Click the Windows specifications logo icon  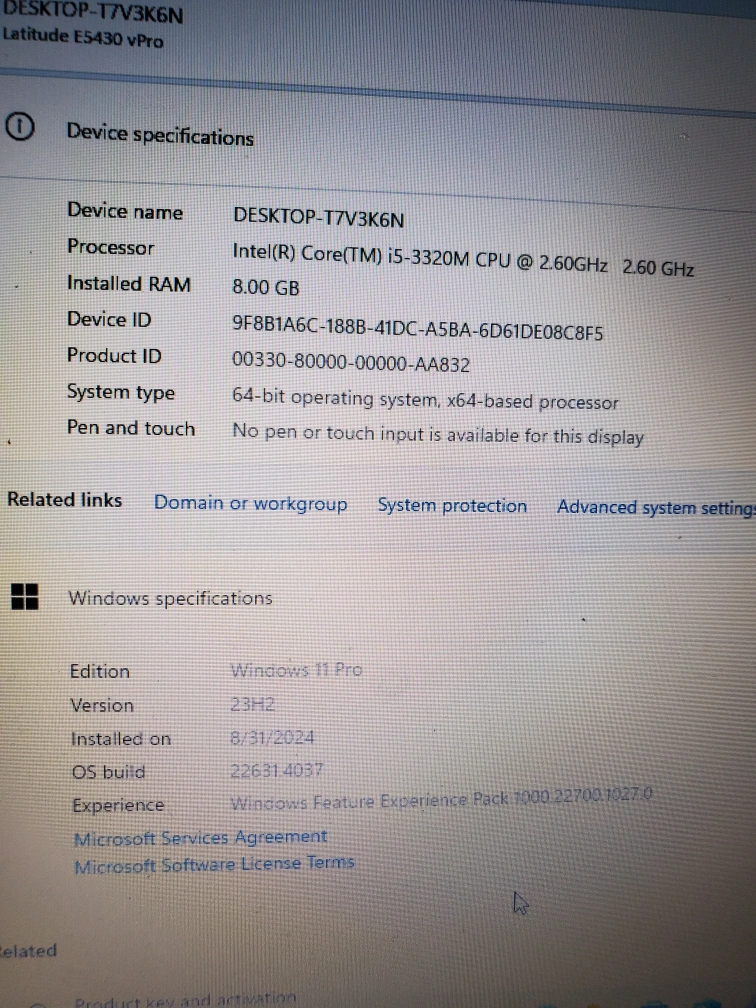[24, 597]
